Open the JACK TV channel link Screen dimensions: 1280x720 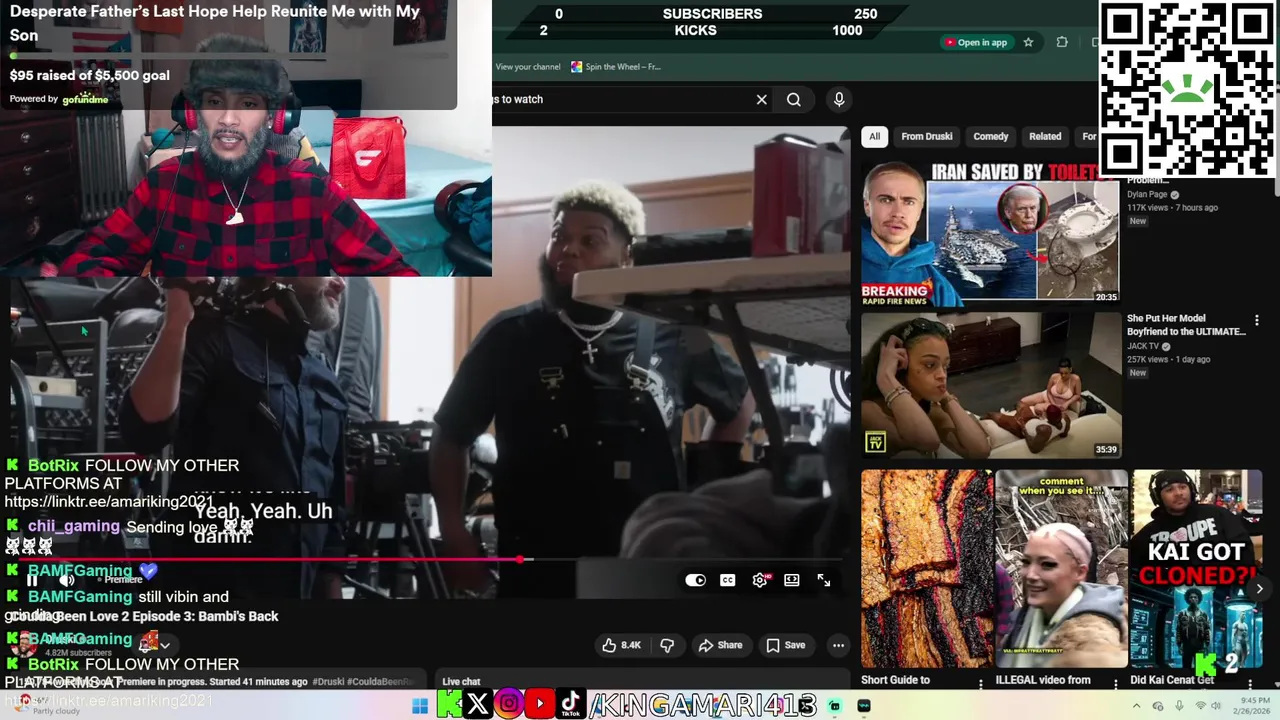pyautogui.click(x=1143, y=346)
